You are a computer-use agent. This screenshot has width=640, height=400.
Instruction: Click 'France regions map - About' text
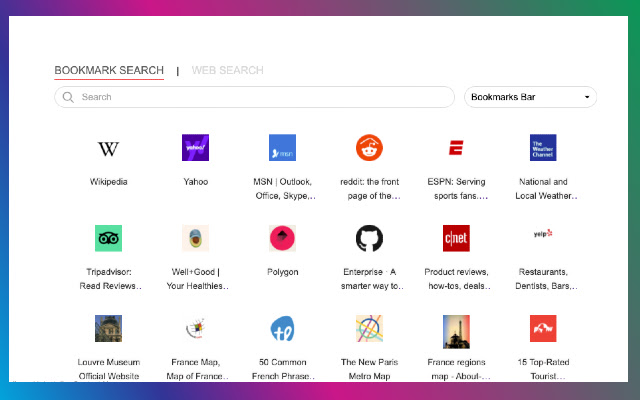[458, 369]
